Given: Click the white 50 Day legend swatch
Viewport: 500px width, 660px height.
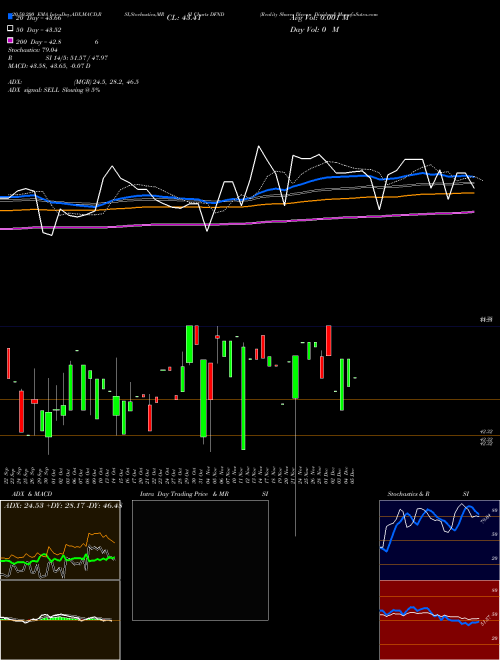Looking at the screenshot, I should (10, 29).
